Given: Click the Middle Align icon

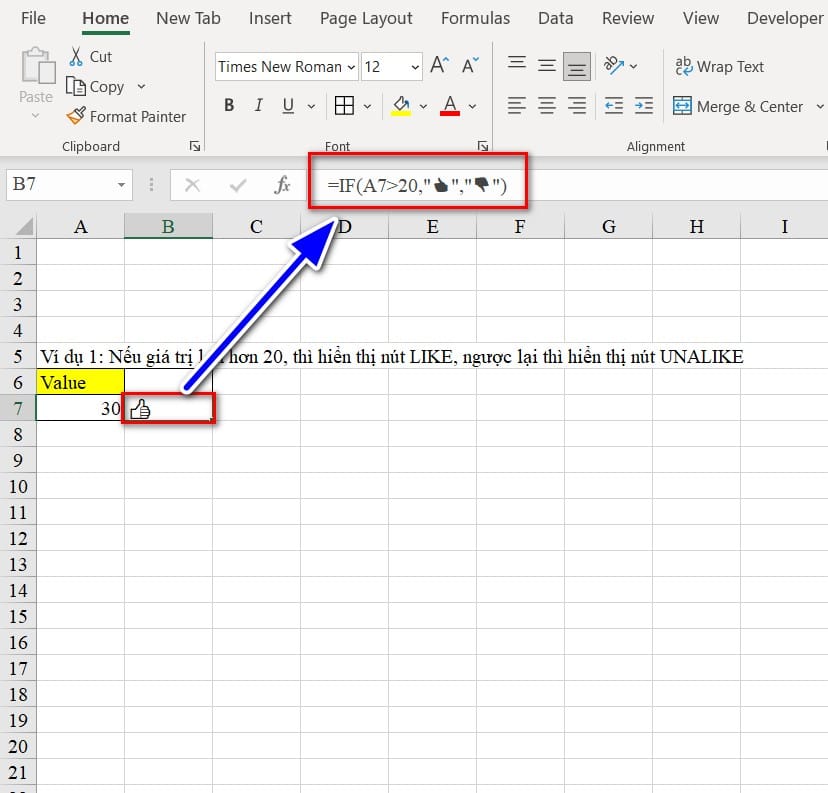Looking at the screenshot, I should point(547,66).
